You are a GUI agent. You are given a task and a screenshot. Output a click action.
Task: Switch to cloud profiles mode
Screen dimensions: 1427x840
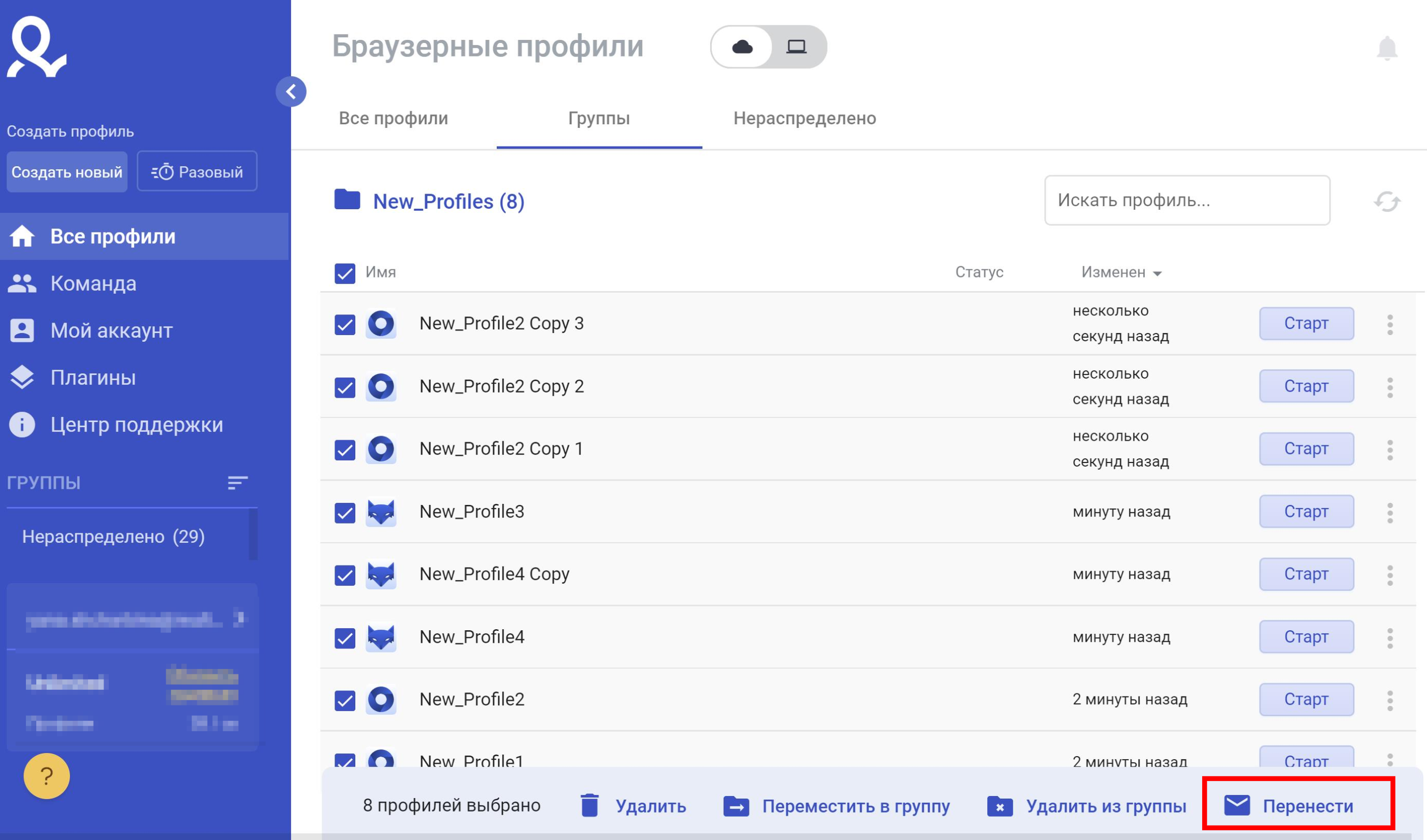click(742, 47)
